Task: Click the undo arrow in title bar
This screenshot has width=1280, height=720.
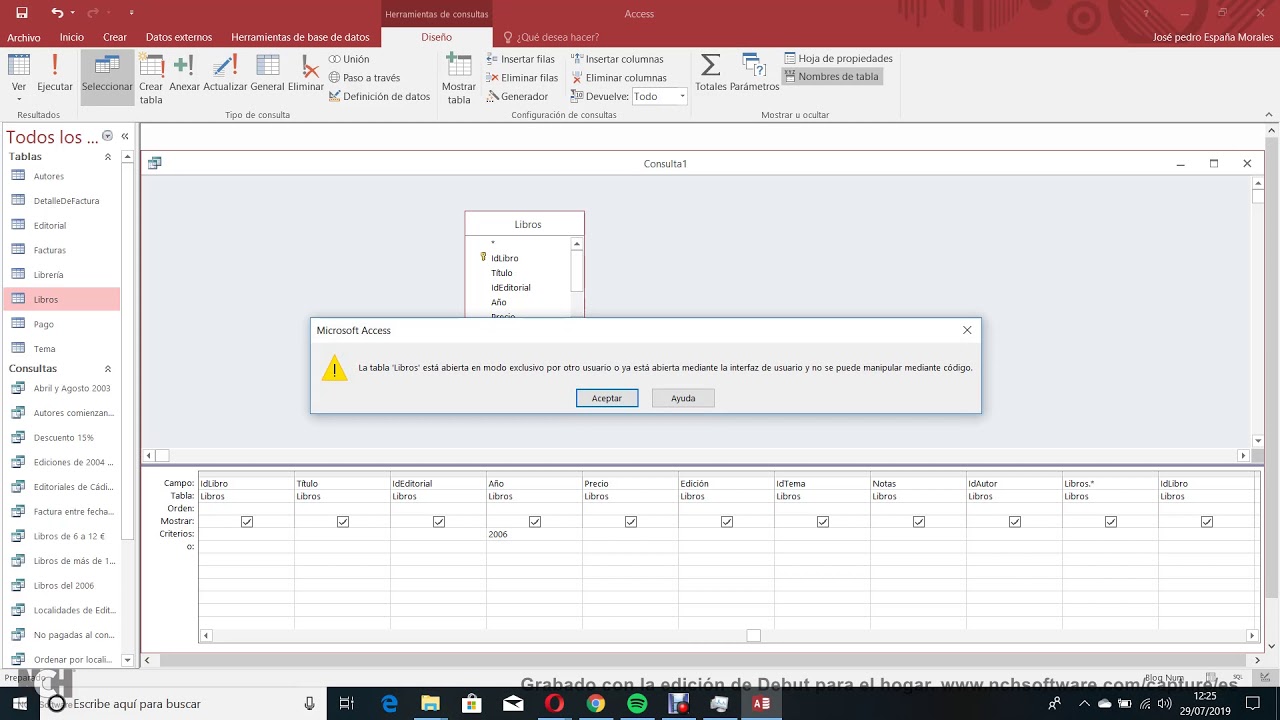Action: pos(57,13)
